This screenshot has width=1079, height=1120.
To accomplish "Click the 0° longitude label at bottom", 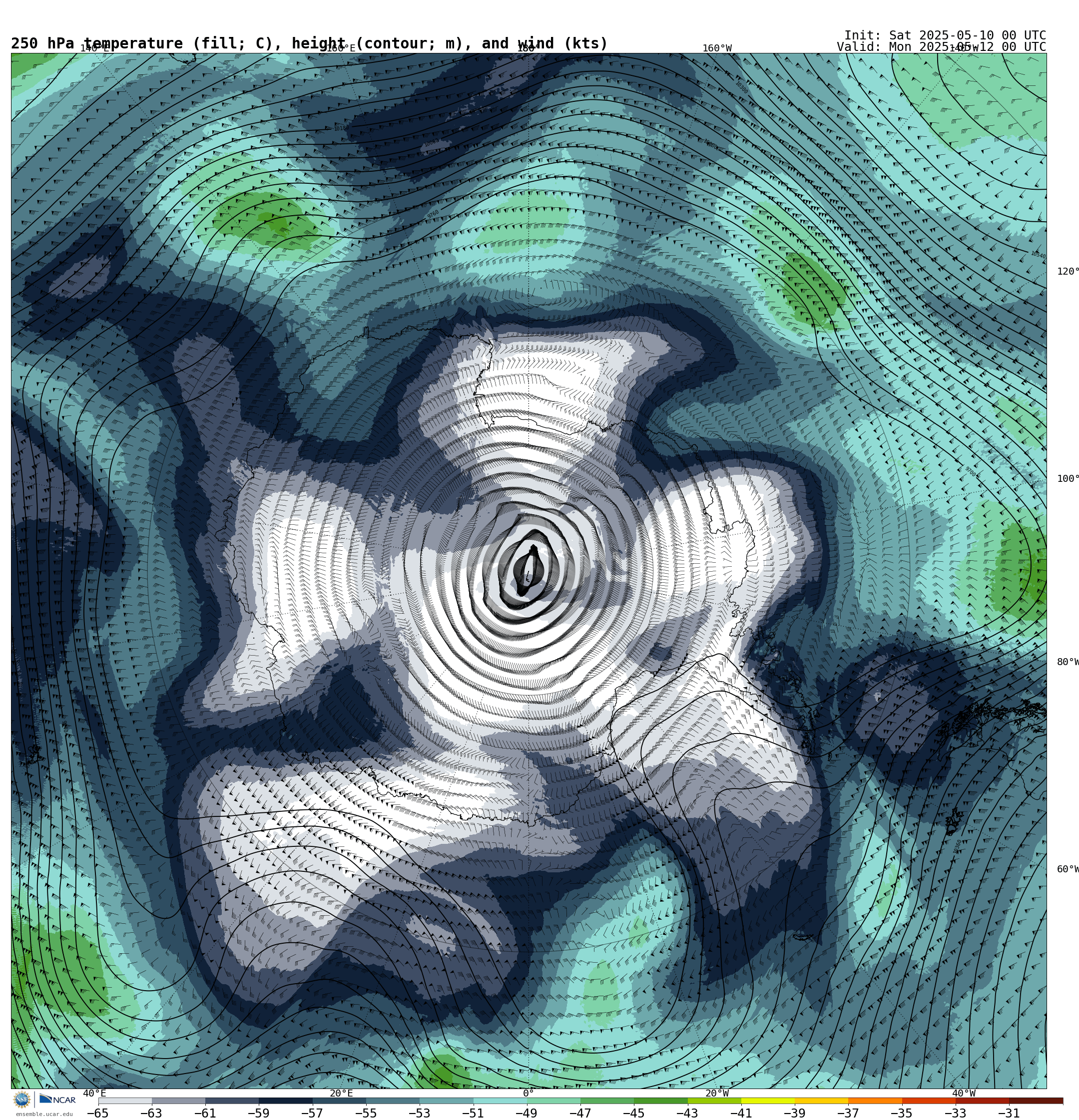I will (x=529, y=1094).
